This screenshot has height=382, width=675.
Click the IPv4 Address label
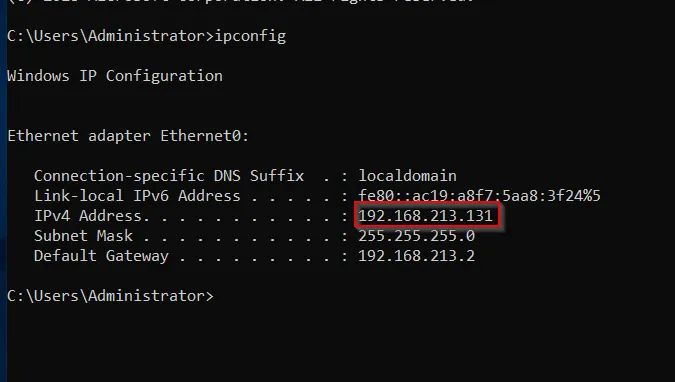pyautogui.click(x=92, y=215)
